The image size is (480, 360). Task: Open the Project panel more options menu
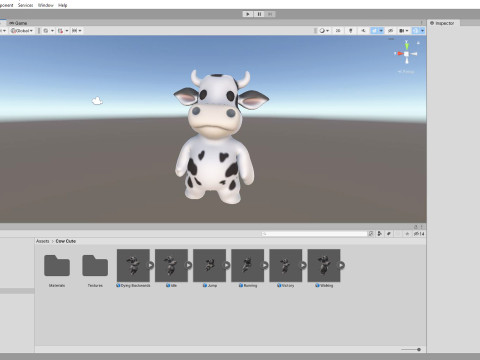click(x=422, y=227)
